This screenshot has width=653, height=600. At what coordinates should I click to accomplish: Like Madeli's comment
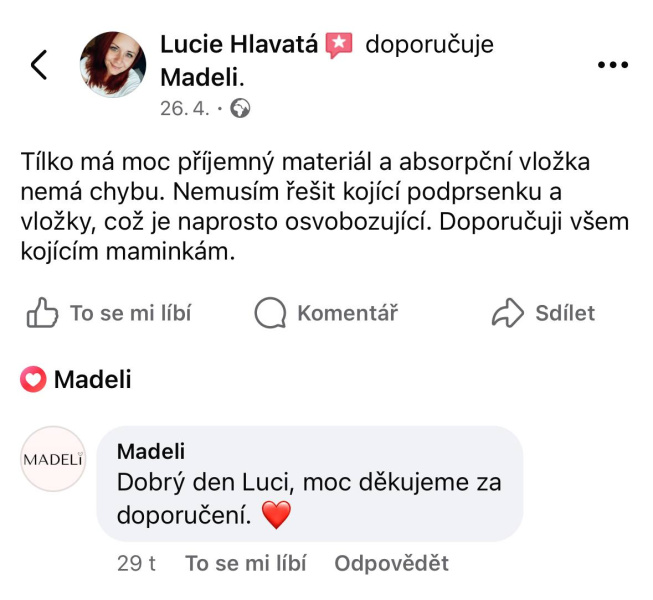[245, 563]
